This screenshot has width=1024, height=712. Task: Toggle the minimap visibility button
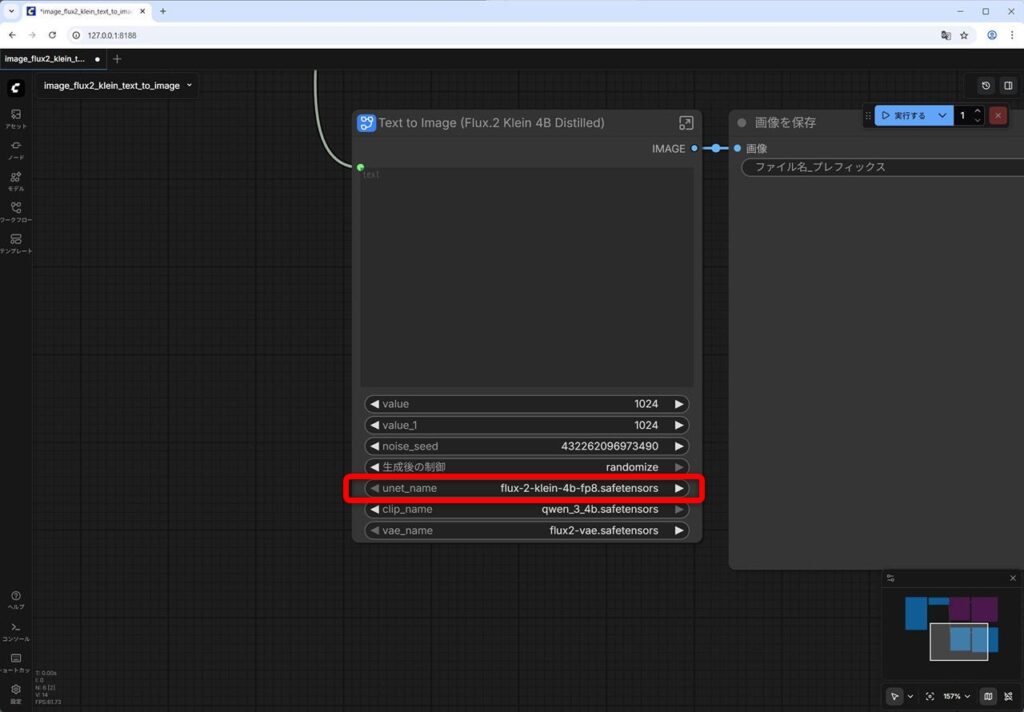(x=988, y=696)
